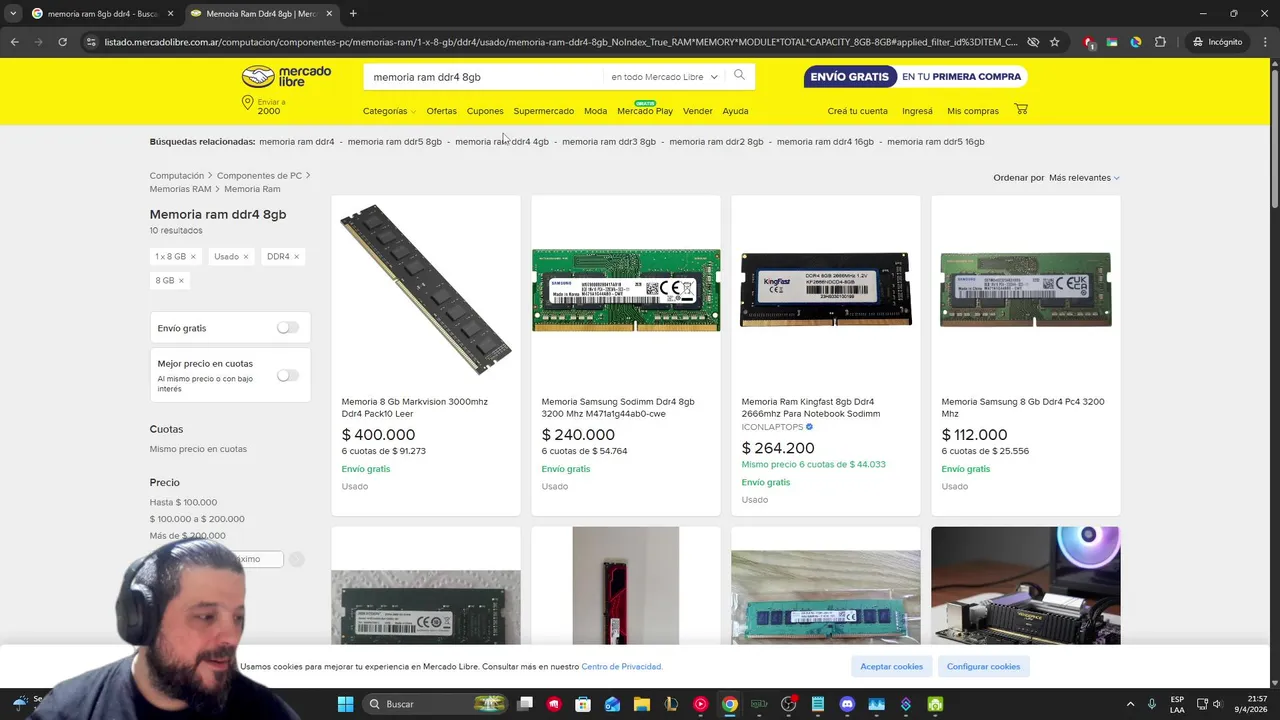Open the Chrome extensions puzzle icon
Viewport: 1280px width, 720px height.
(1160, 42)
